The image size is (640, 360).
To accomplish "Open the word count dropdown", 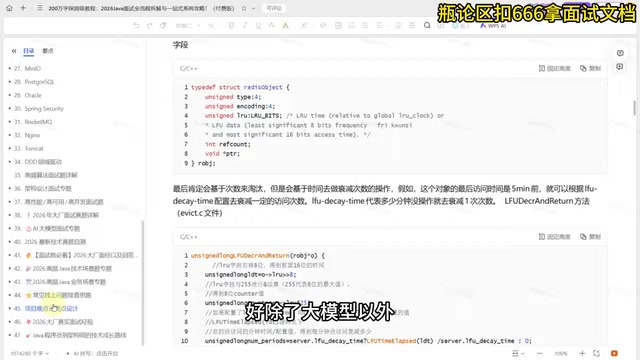I will tap(30, 353).
